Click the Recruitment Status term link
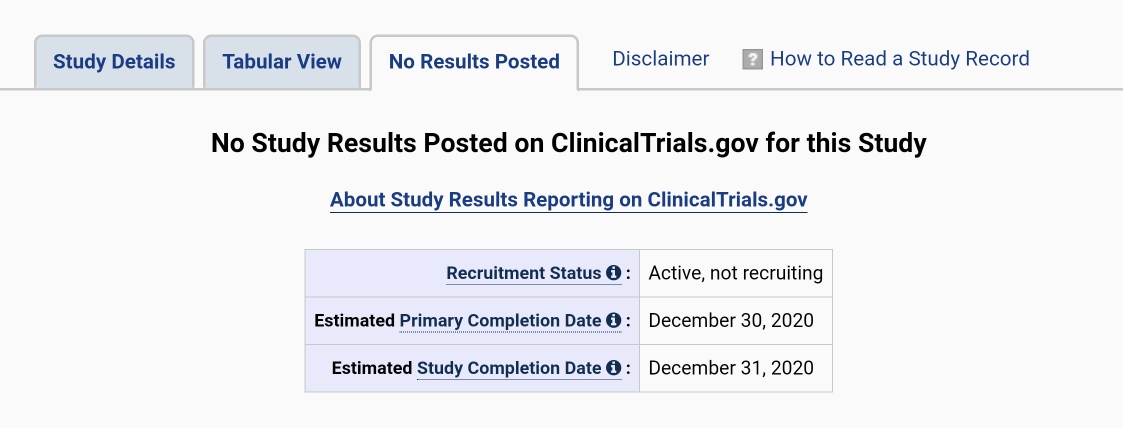 coord(524,273)
